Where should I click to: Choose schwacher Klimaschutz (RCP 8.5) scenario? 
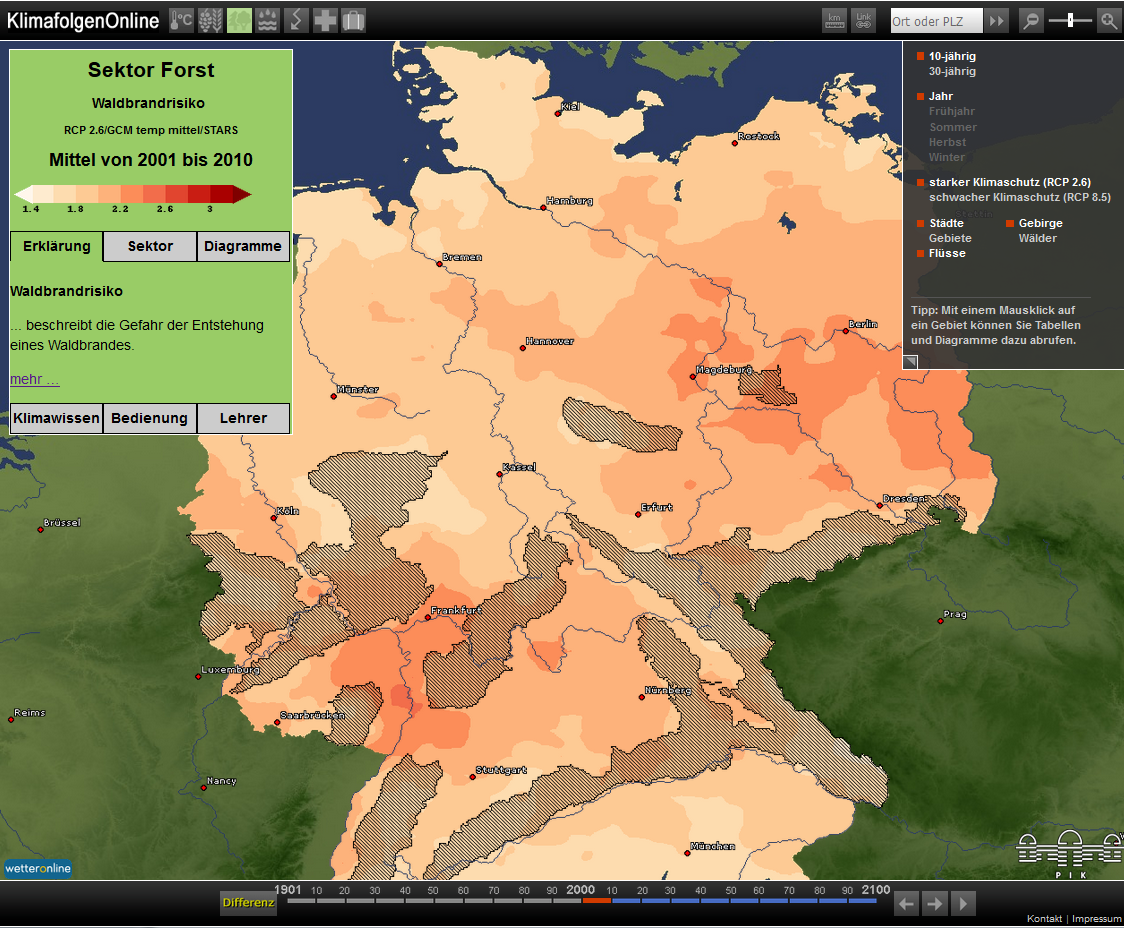(x=1019, y=197)
